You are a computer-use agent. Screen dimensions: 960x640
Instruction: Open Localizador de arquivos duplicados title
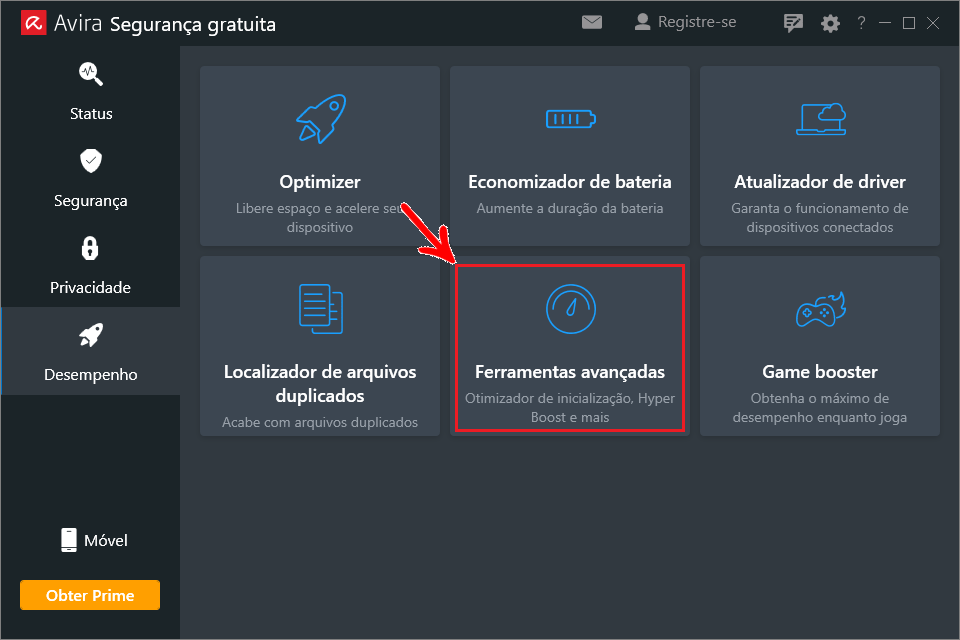coord(320,384)
